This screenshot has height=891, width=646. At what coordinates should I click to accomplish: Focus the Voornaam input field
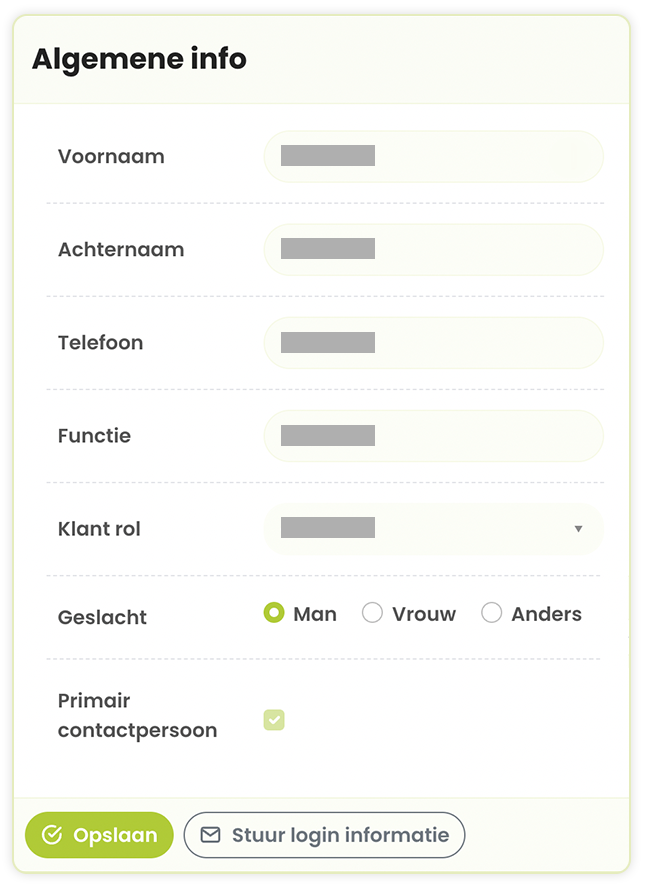click(x=433, y=156)
